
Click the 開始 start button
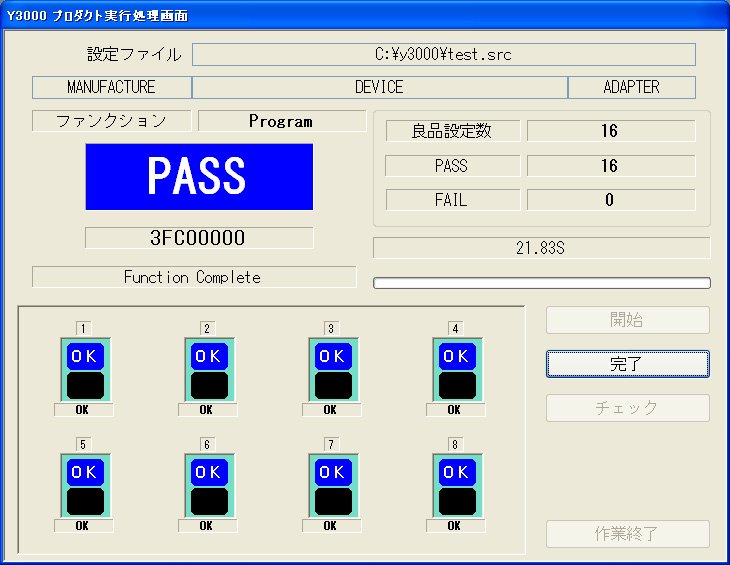628,320
